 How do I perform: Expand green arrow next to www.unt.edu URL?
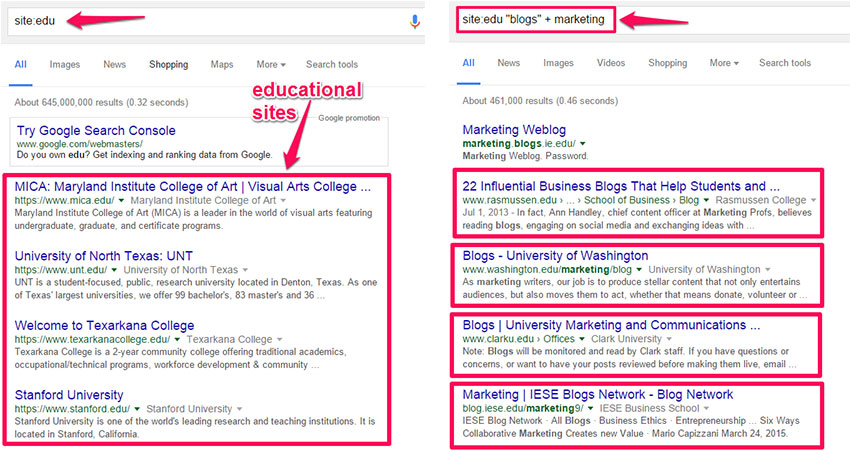point(114,270)
